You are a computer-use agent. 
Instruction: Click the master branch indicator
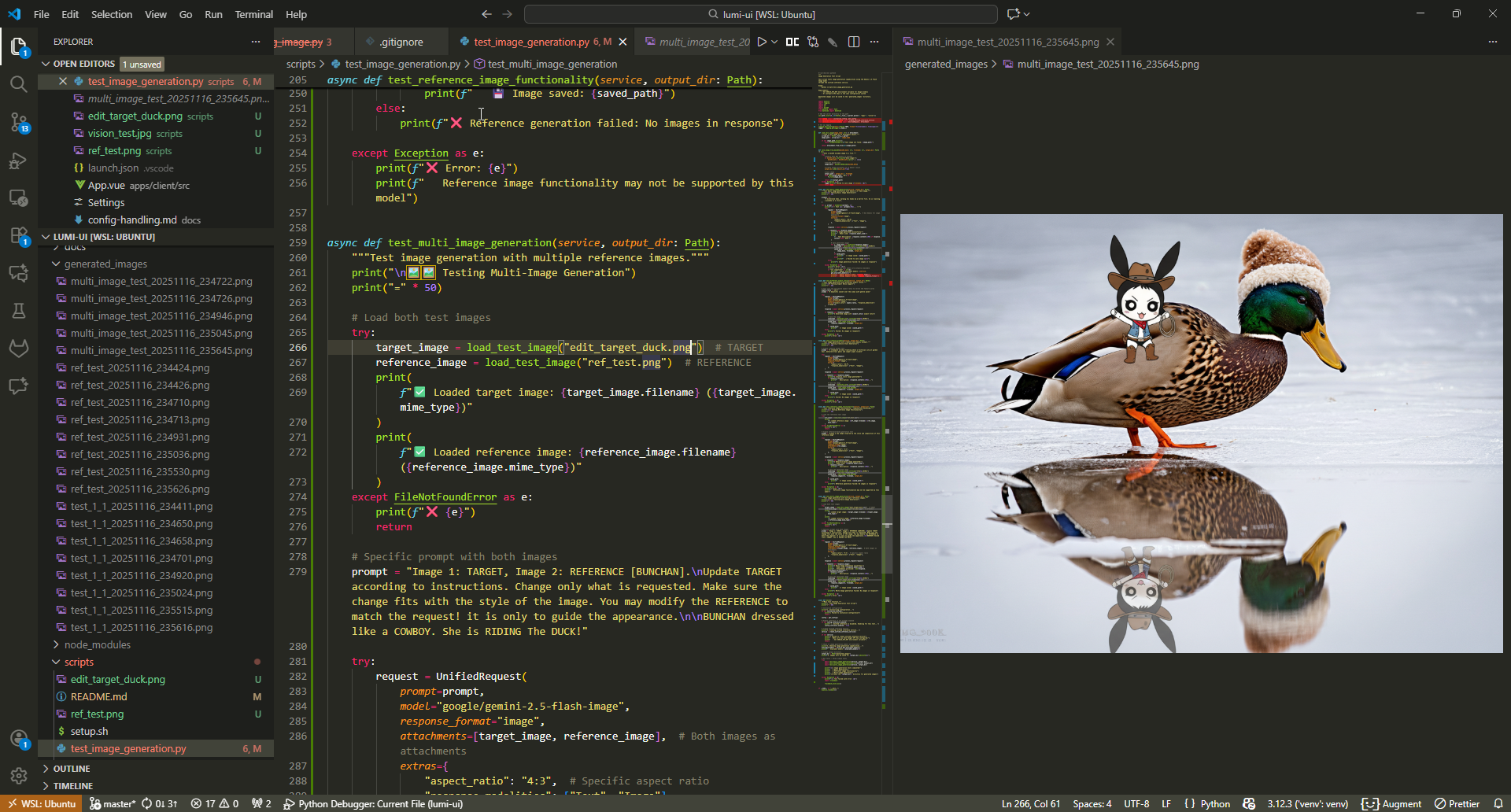[x=113, y=803]
